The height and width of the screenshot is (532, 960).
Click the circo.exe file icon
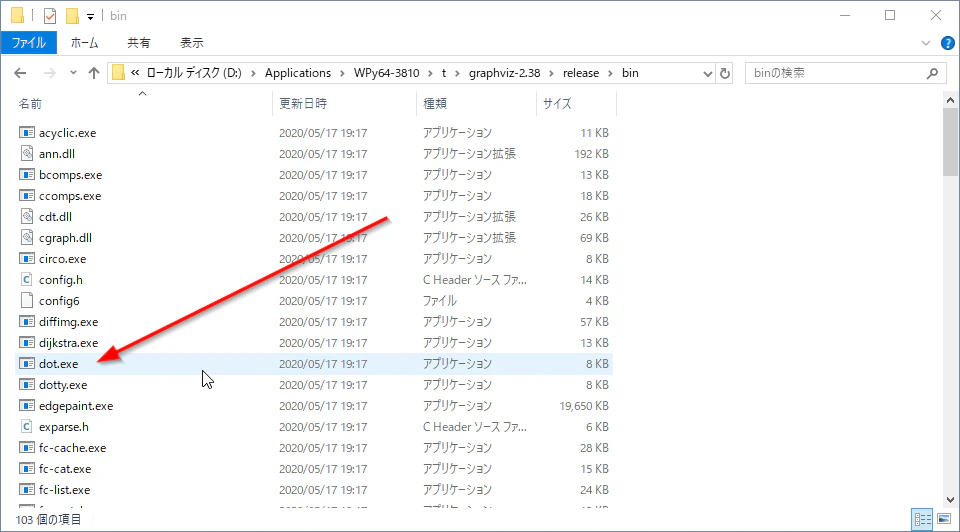26,259
